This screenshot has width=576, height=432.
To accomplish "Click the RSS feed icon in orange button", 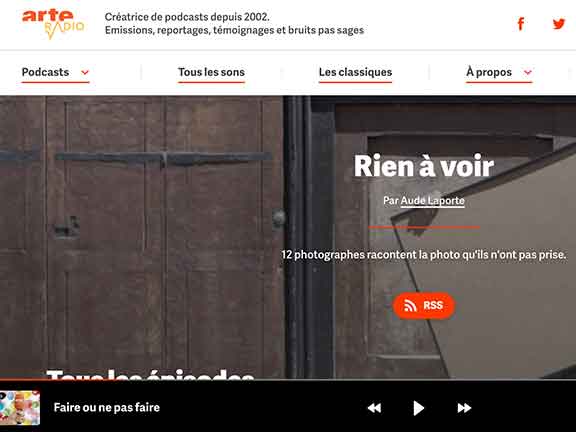I will [410, 305].
